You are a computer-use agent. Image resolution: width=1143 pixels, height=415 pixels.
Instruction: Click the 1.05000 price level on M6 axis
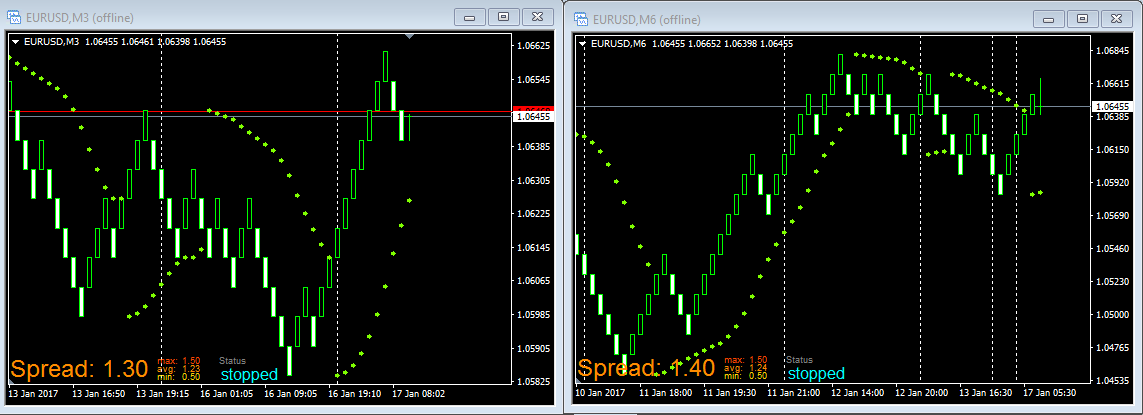pyautogui.click(x=1112, y=314)
